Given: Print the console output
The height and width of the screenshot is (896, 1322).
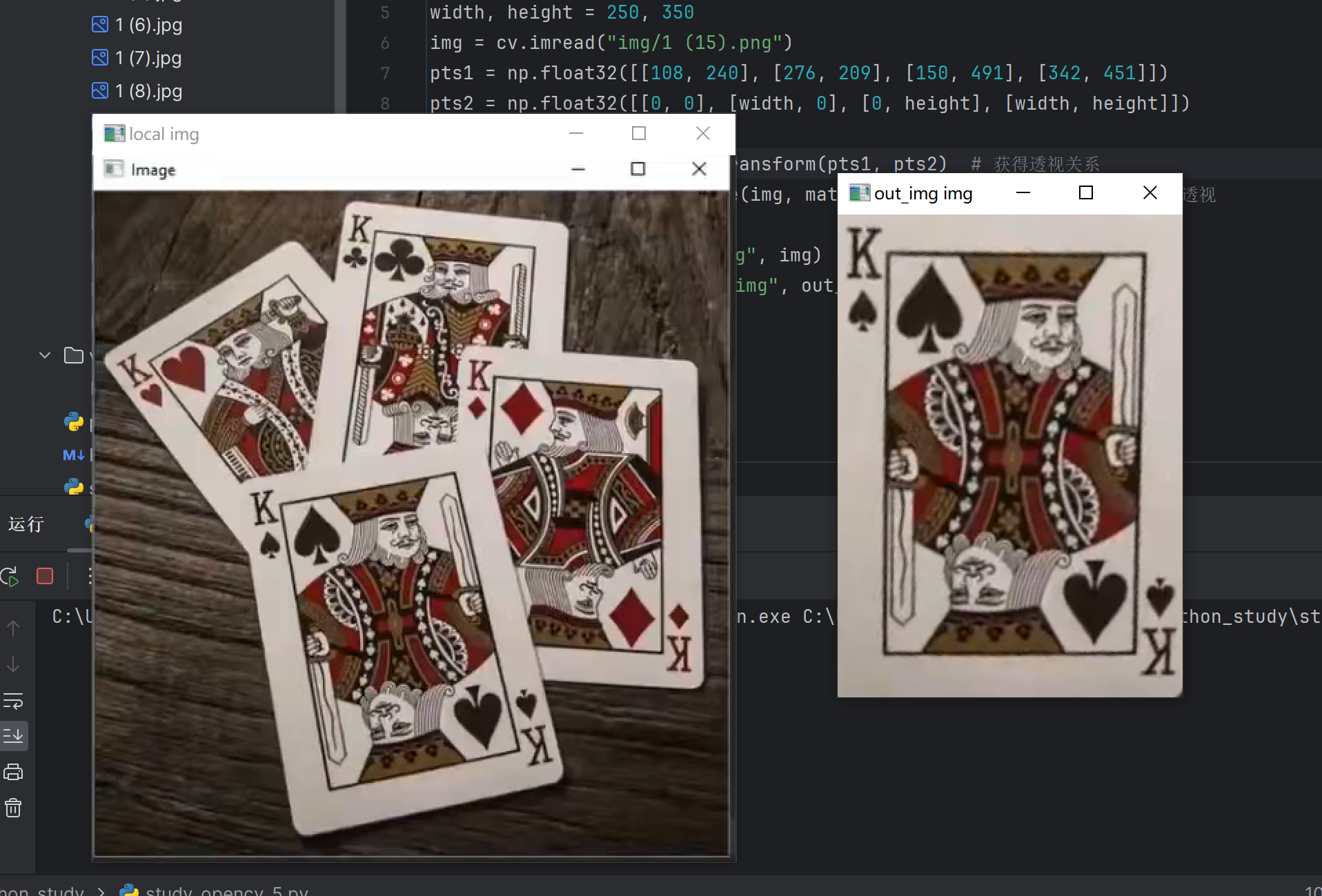Looking at the screenshot, I should click(x=13, y=772).
